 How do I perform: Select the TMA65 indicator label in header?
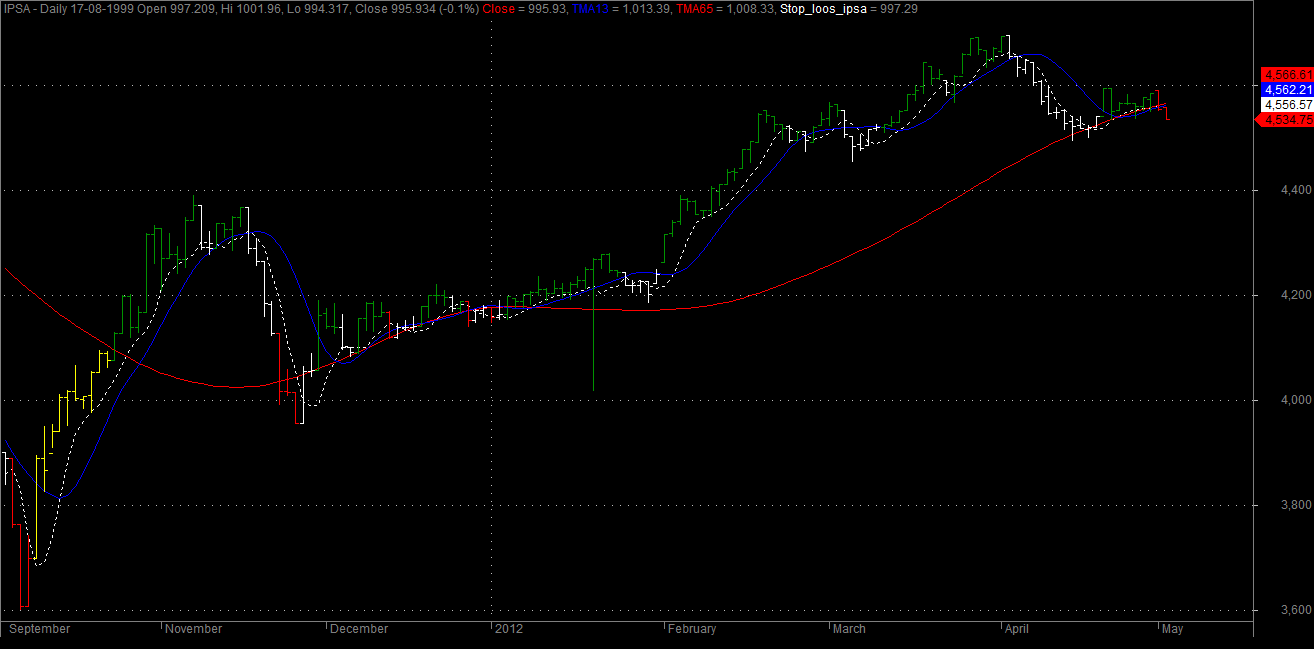click(x=693, y=9)
